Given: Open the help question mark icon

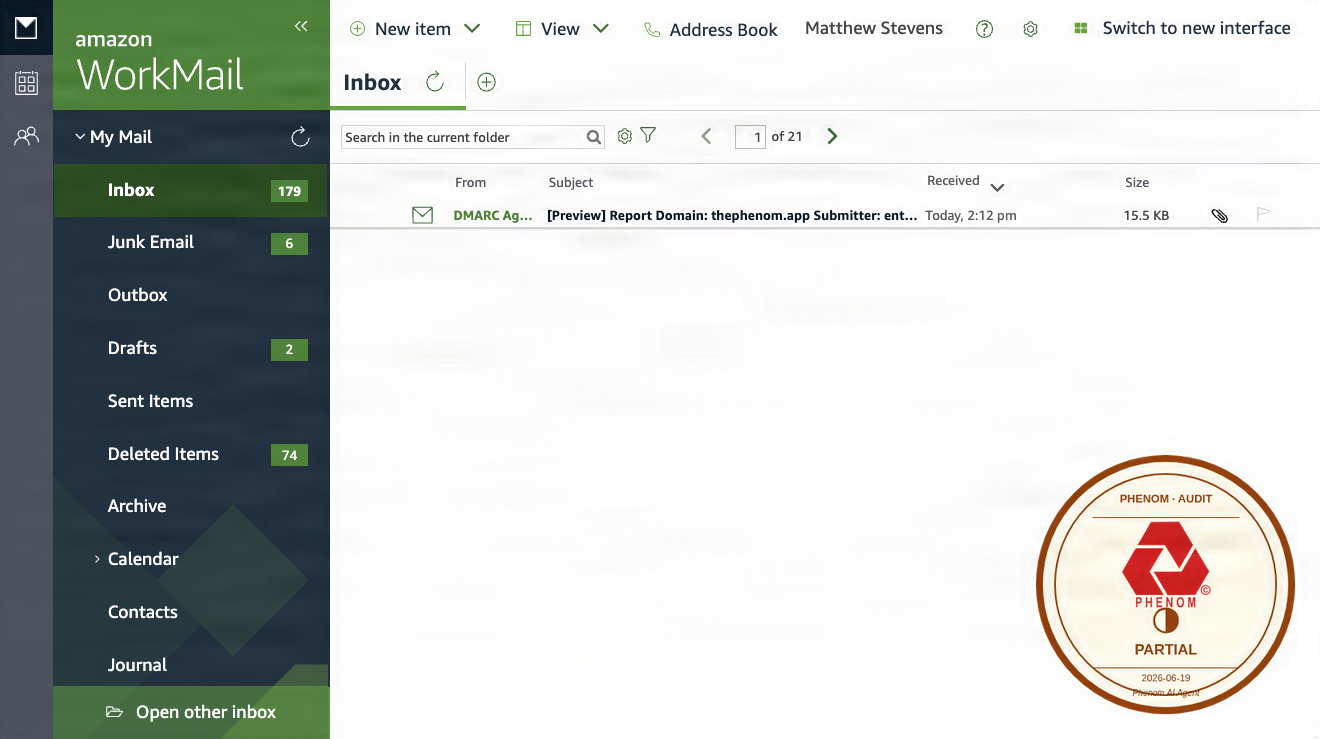Looking at the screenshot, I should [x=984, y=29].
